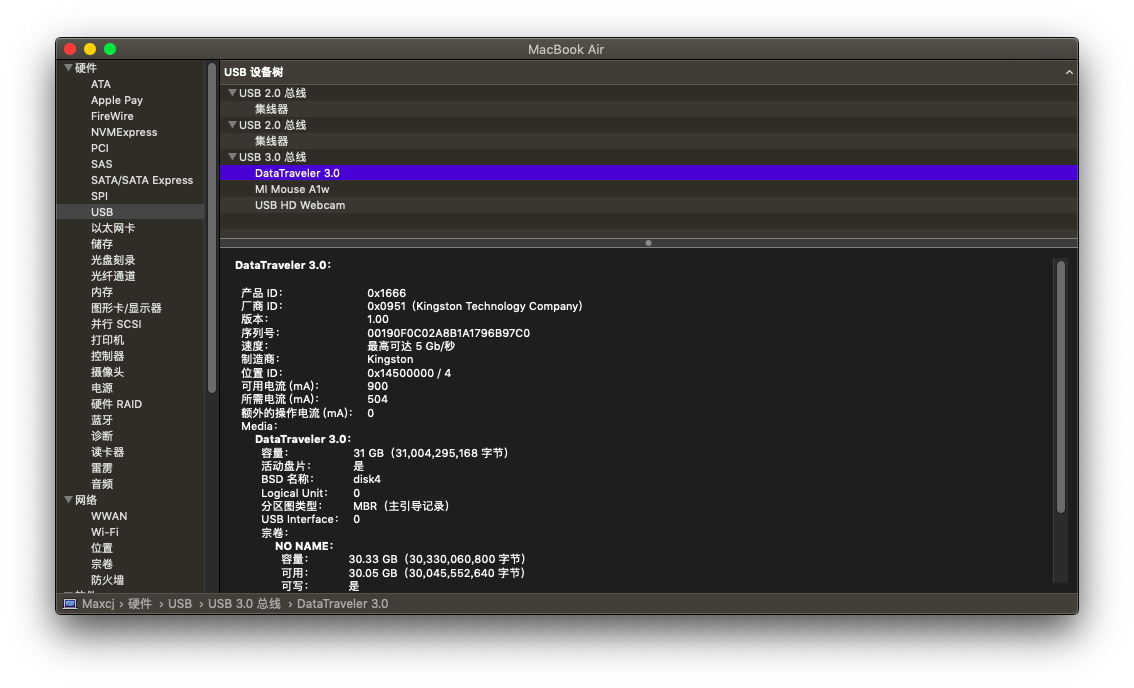This screenshot has height=688, width=1134.
Task: Open 读卡器 in the sidebar
Action: 107,452
